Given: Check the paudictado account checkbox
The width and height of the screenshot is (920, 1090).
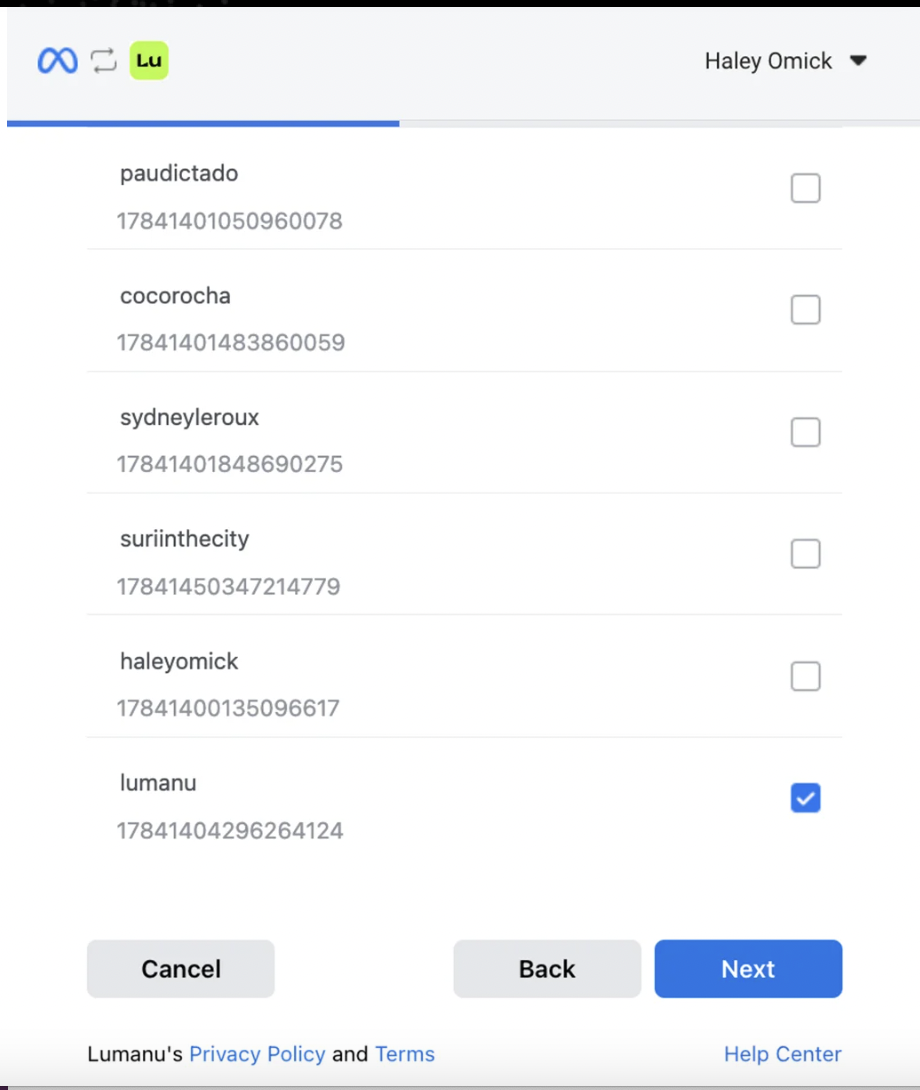Looking at the screenshot, I should (x=805, y=188).
